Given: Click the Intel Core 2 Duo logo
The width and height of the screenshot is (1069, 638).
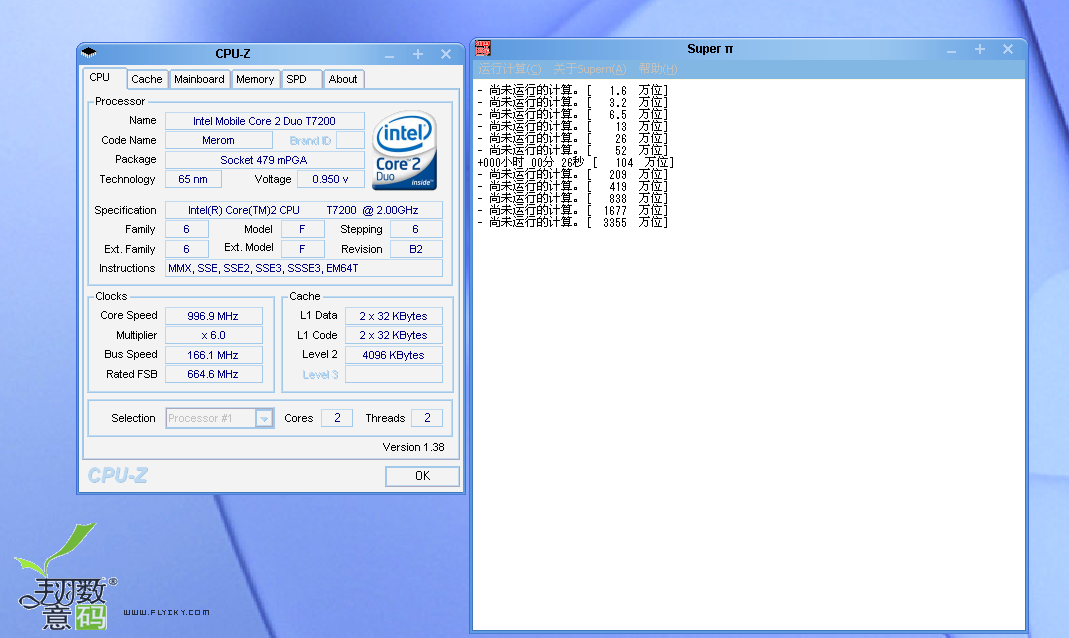Looking at the screenshot, I should [404, 150].
